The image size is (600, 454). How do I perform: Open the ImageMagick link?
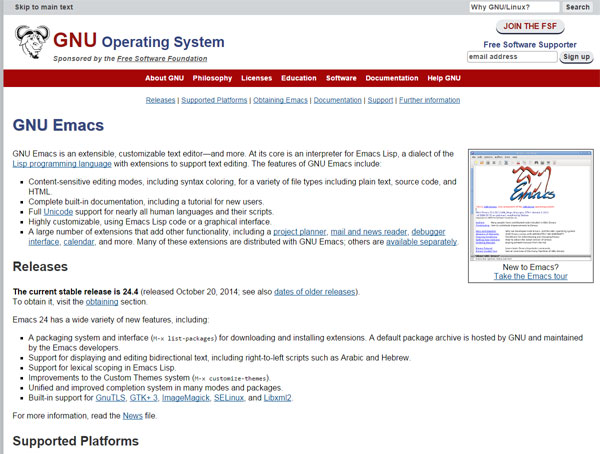tap(186, 398)
